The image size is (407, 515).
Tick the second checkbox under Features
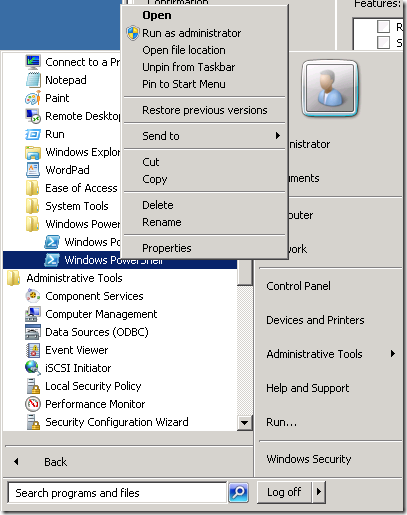coord(383,42)
